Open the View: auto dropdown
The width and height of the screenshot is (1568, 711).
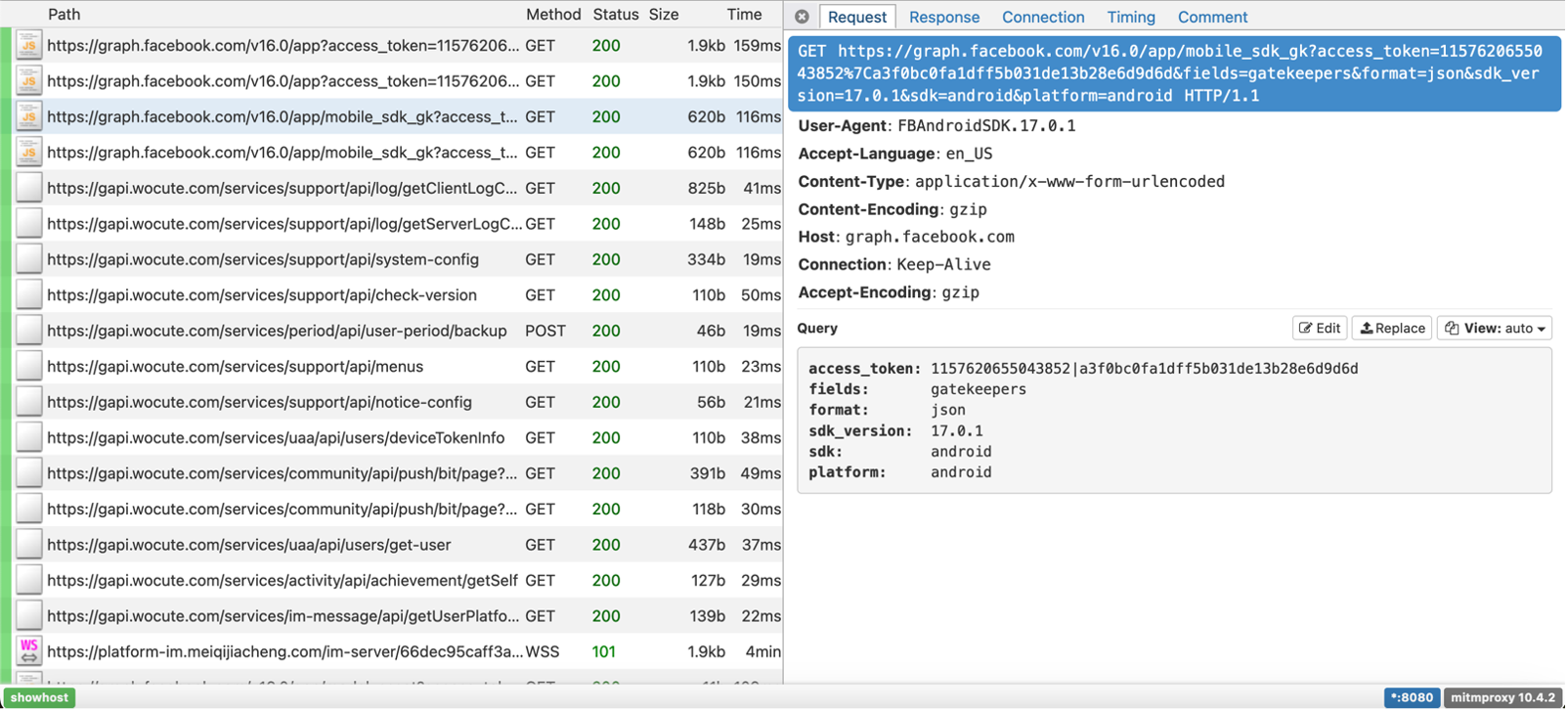point(1494,329)
